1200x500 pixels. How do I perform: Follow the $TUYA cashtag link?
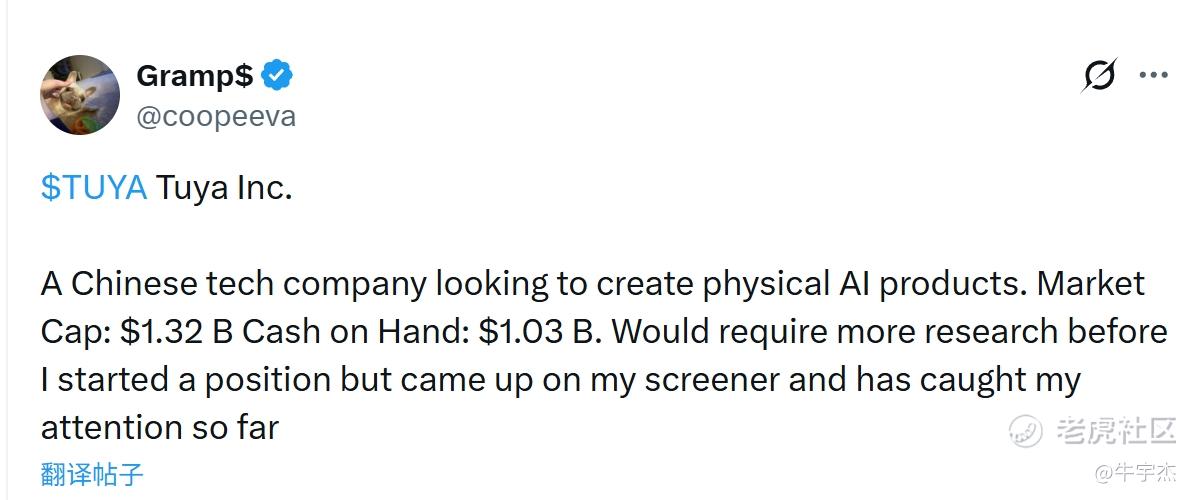pos(94,188)
